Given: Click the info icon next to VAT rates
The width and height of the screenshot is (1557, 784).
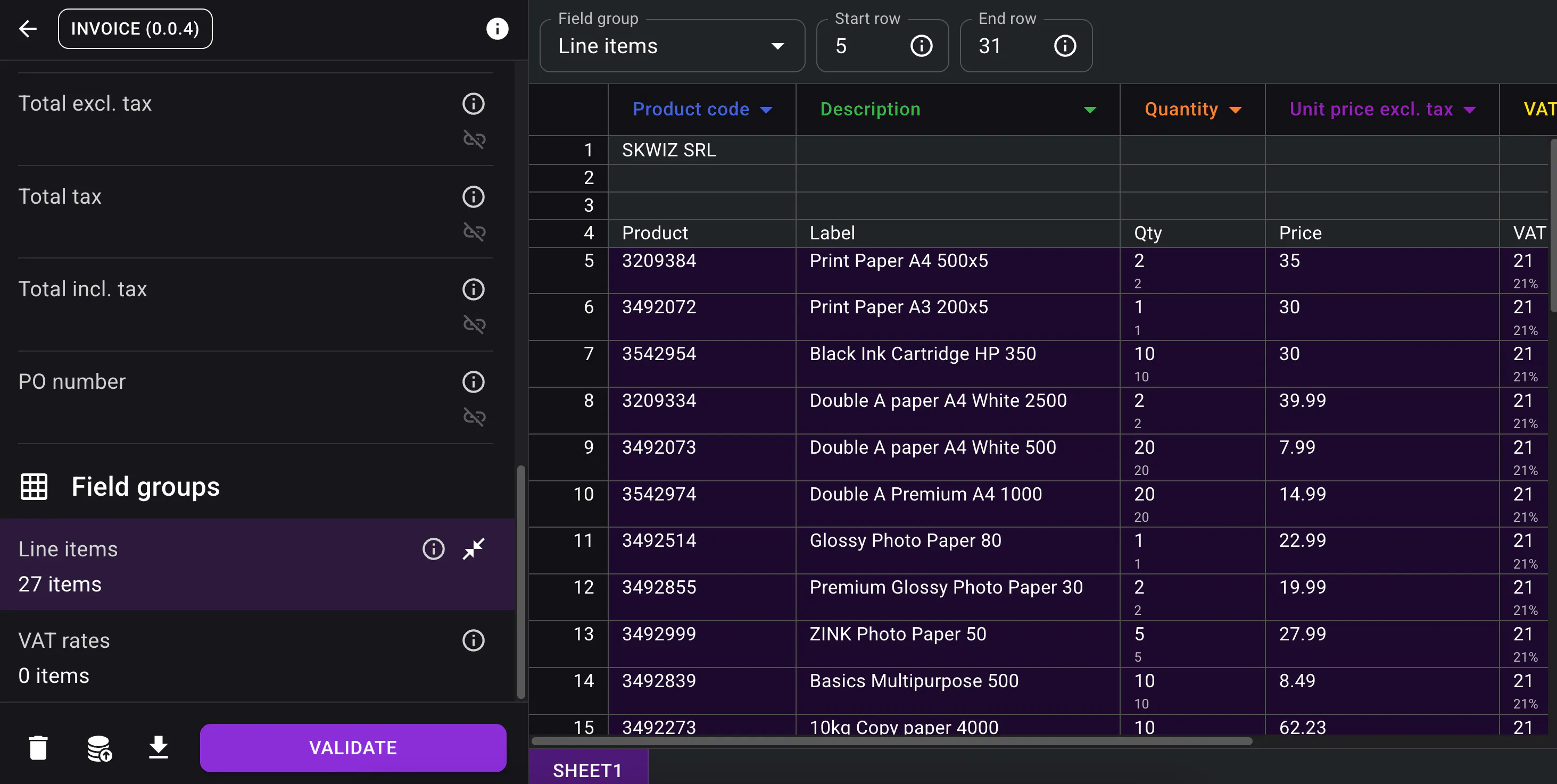Looking at the screenshot, I should click(x=473, y=640).
